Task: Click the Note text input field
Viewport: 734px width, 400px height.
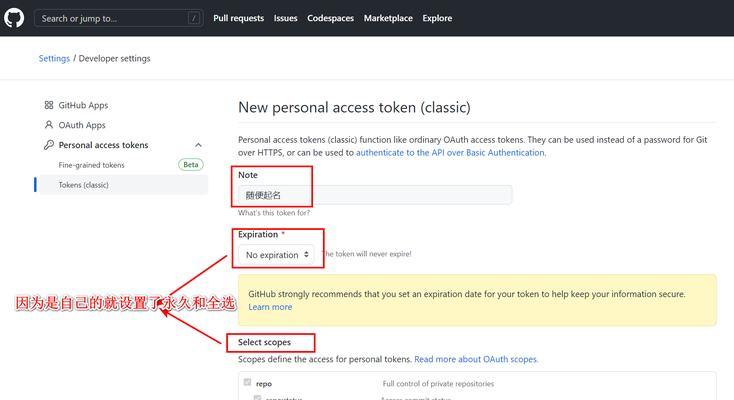Action: pos(375,195)
